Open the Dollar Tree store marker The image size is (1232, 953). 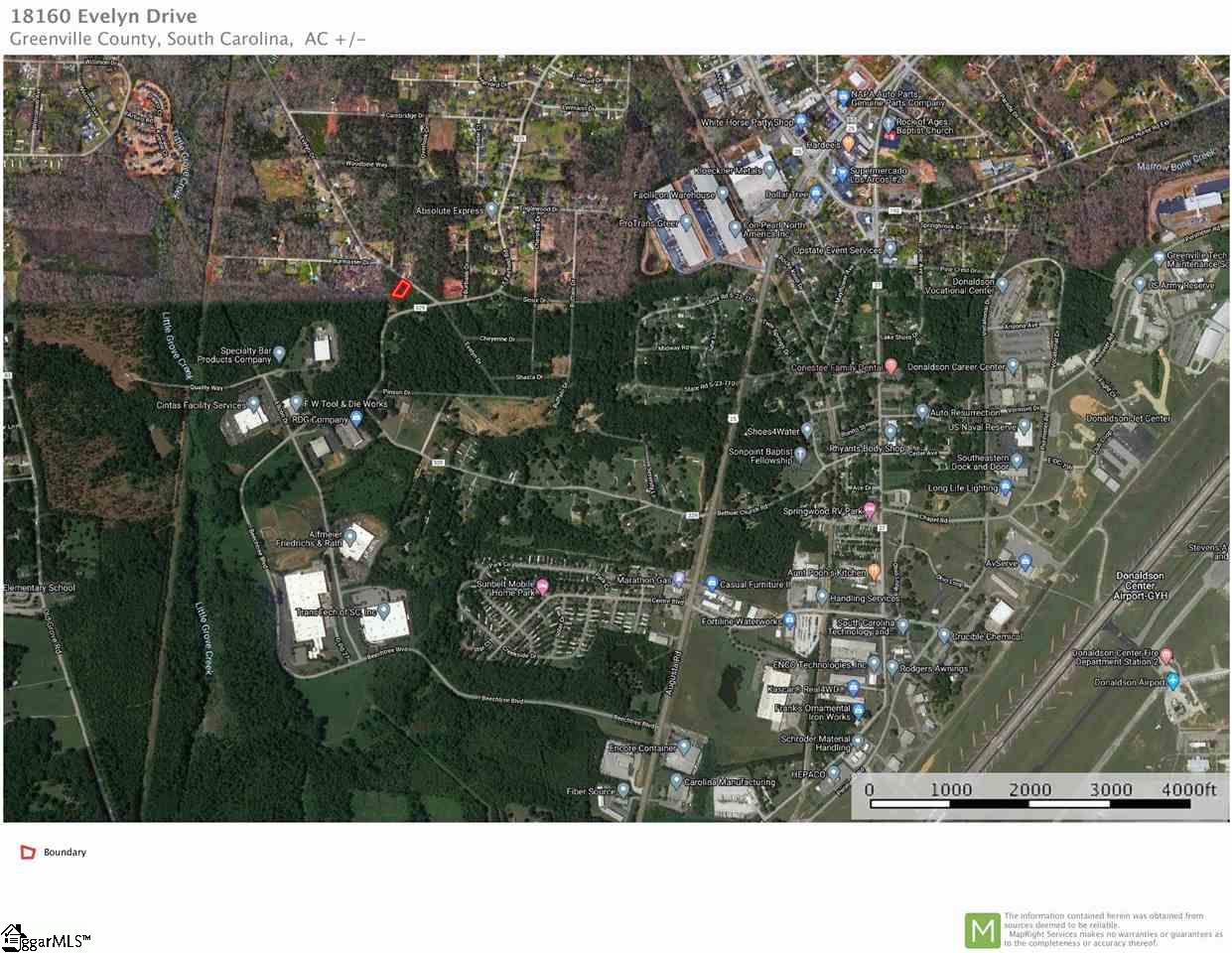816,194
